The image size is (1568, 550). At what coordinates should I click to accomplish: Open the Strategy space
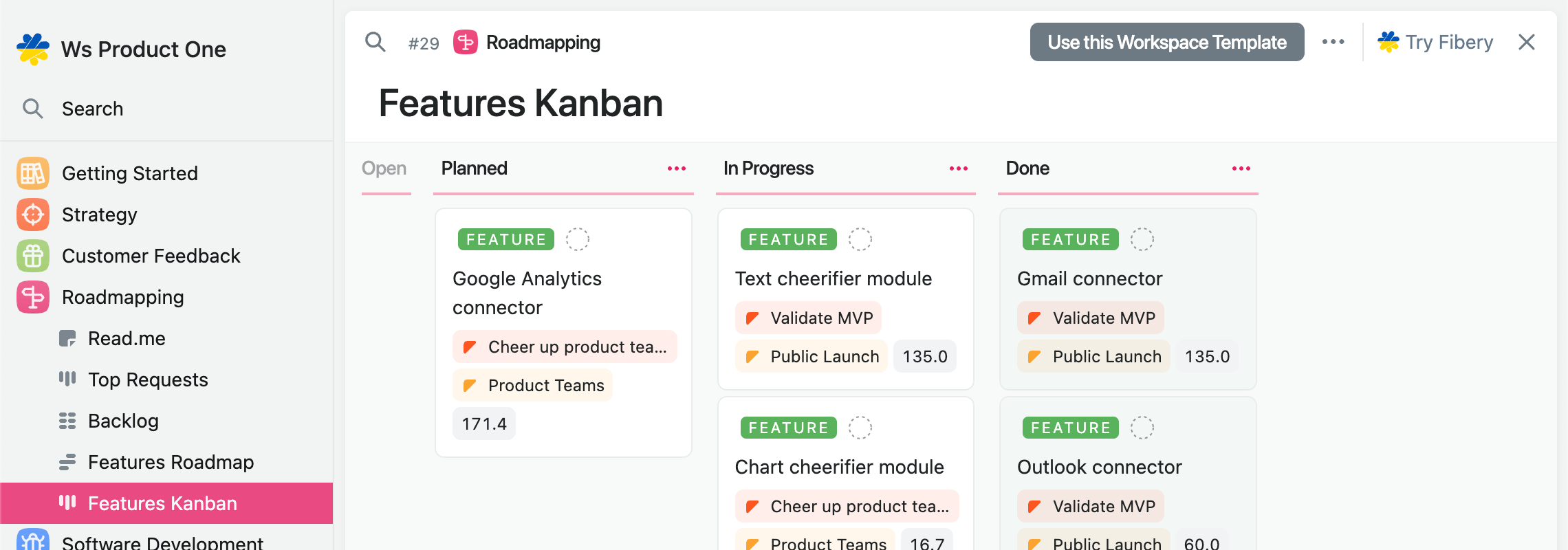coord(166,214)
